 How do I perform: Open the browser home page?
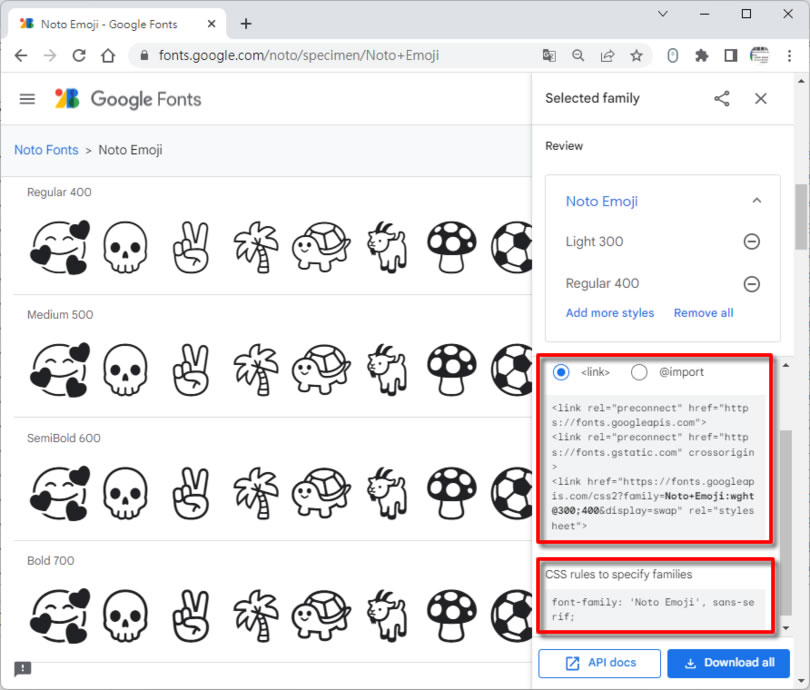coord(108,55)
